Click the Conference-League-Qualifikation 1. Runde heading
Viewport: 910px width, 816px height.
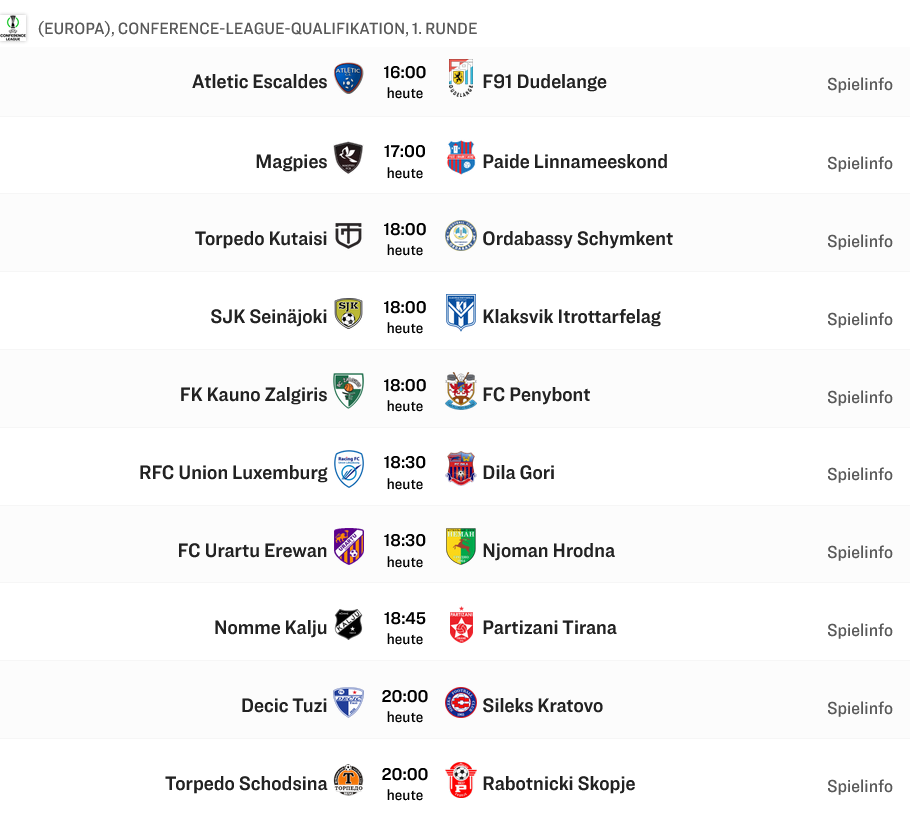257,29
